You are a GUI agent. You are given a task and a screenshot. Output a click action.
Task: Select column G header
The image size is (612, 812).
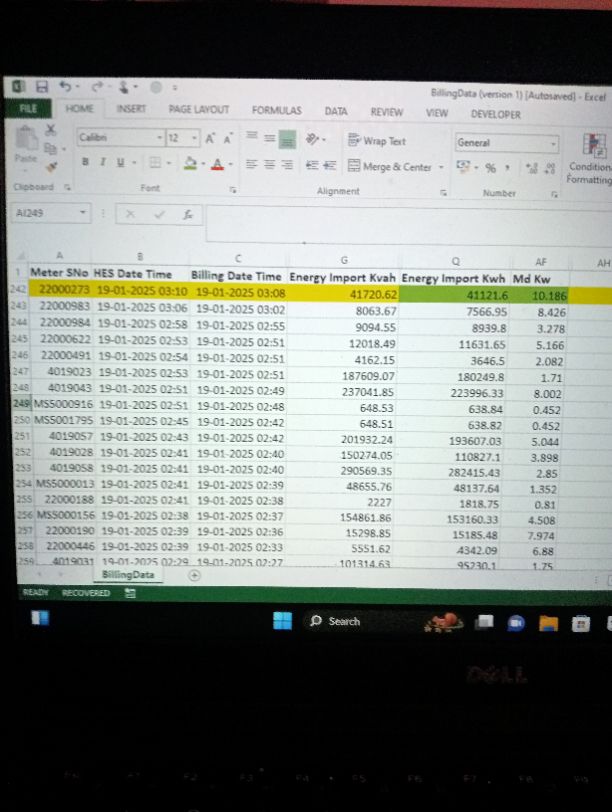coord(344,260)
